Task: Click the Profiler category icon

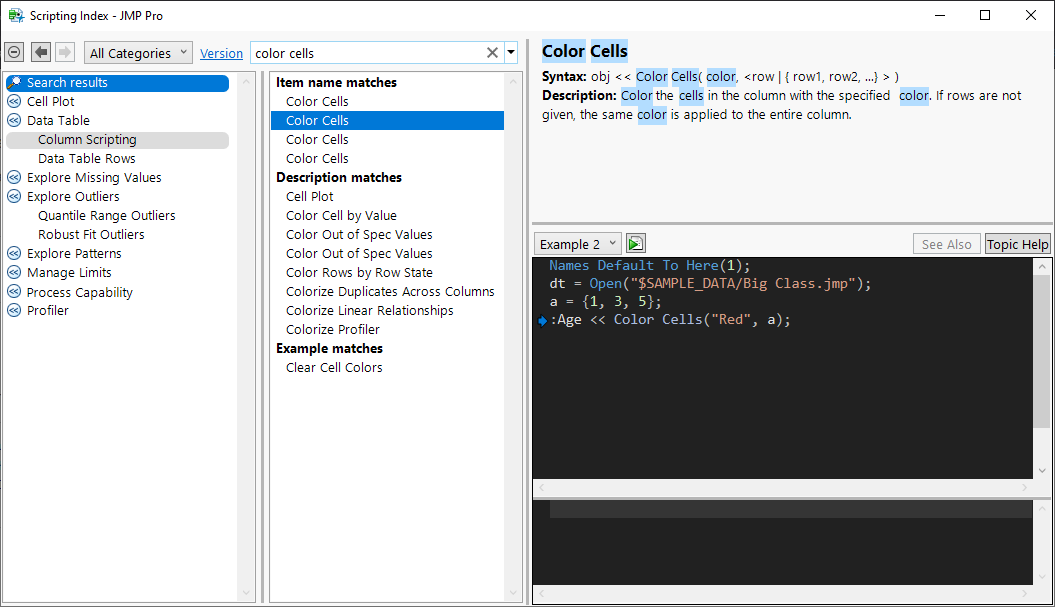Action: 14,311
